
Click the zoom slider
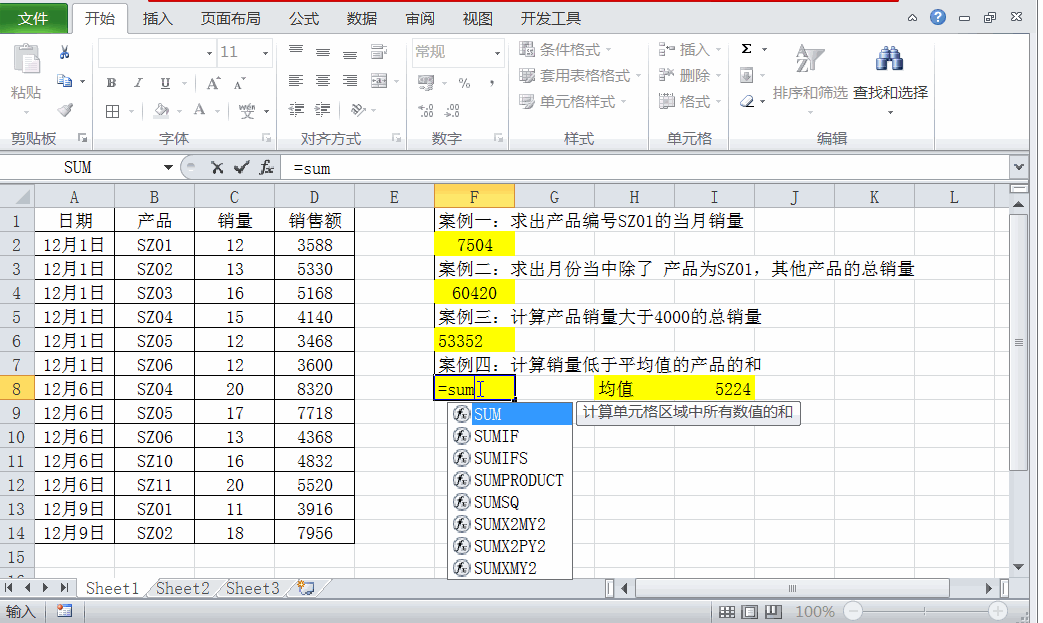pos(925,611)
